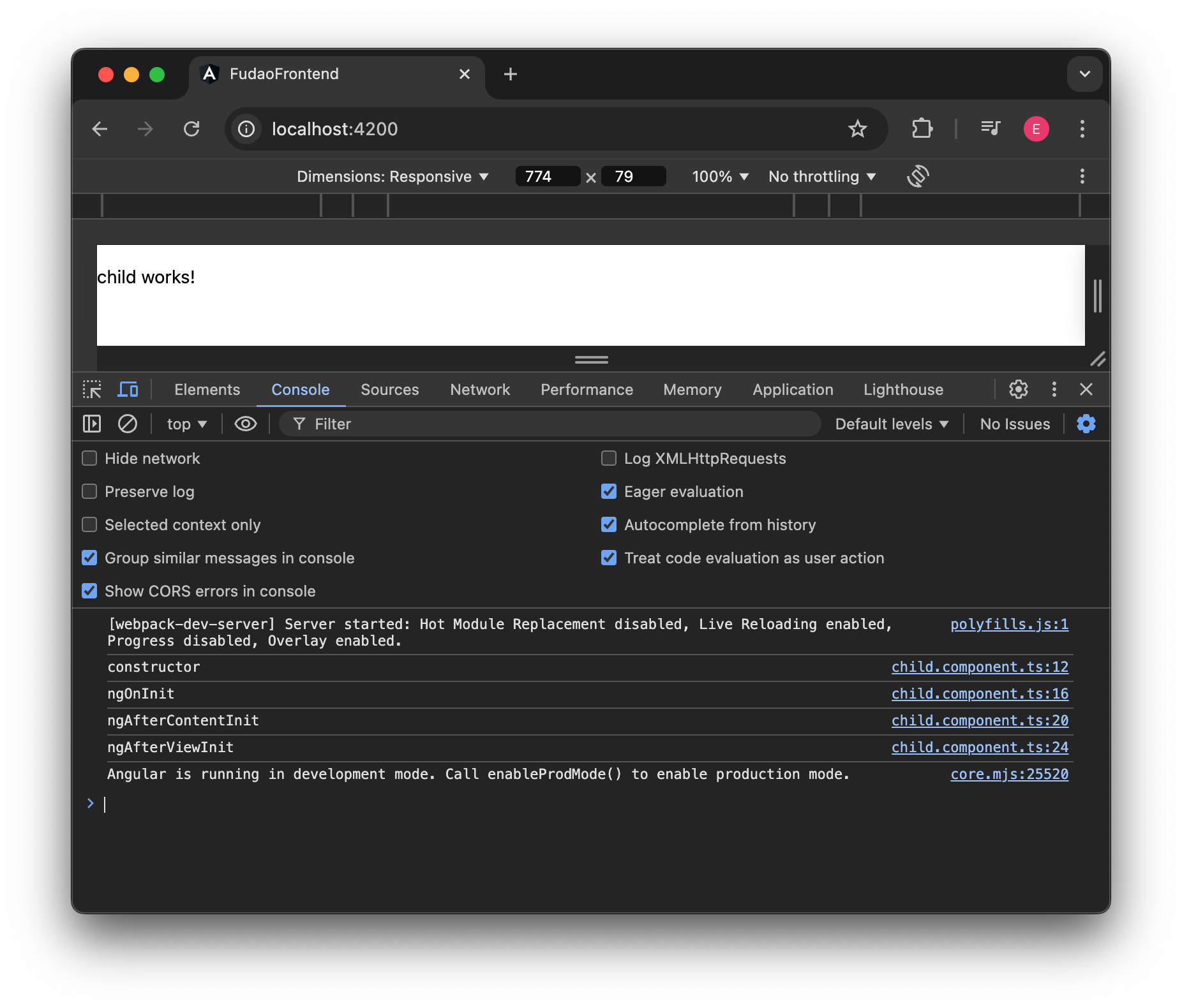
Task: Enable the Preserve log checkbox
Action: (x=89, y=491)
